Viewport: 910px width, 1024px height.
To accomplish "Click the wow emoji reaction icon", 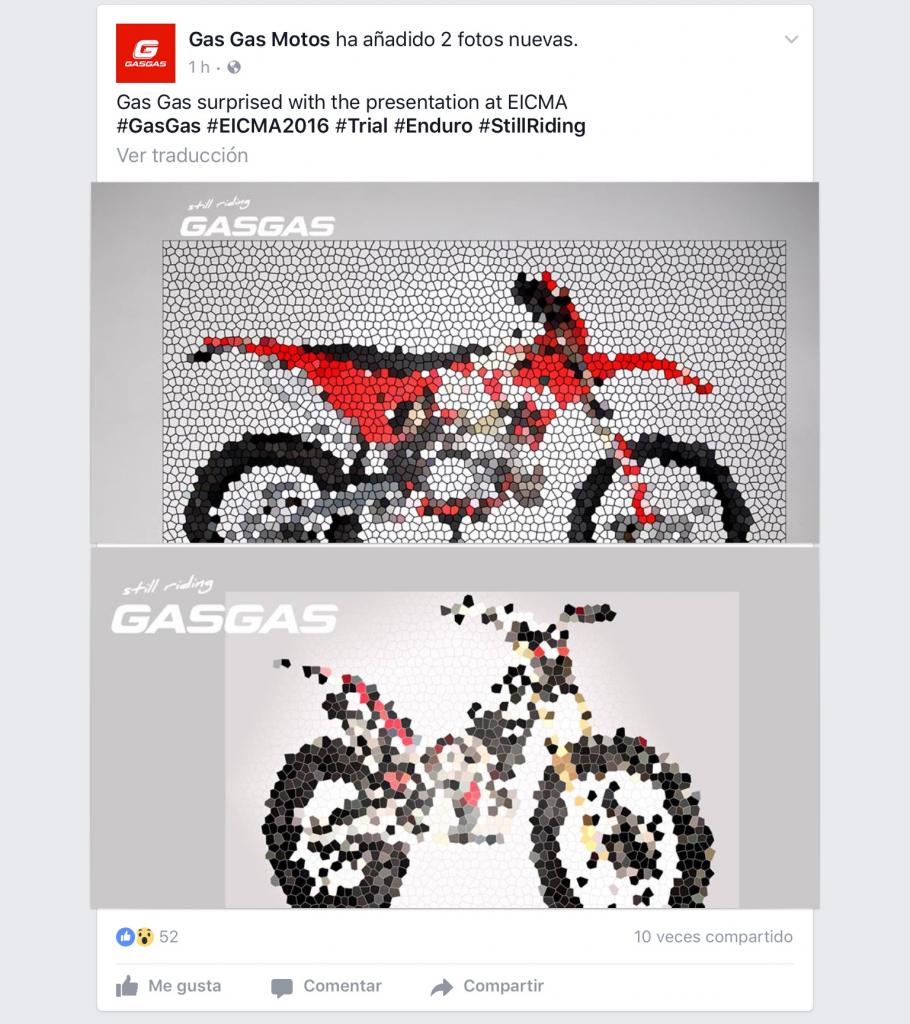I will [x=144, y=936].
